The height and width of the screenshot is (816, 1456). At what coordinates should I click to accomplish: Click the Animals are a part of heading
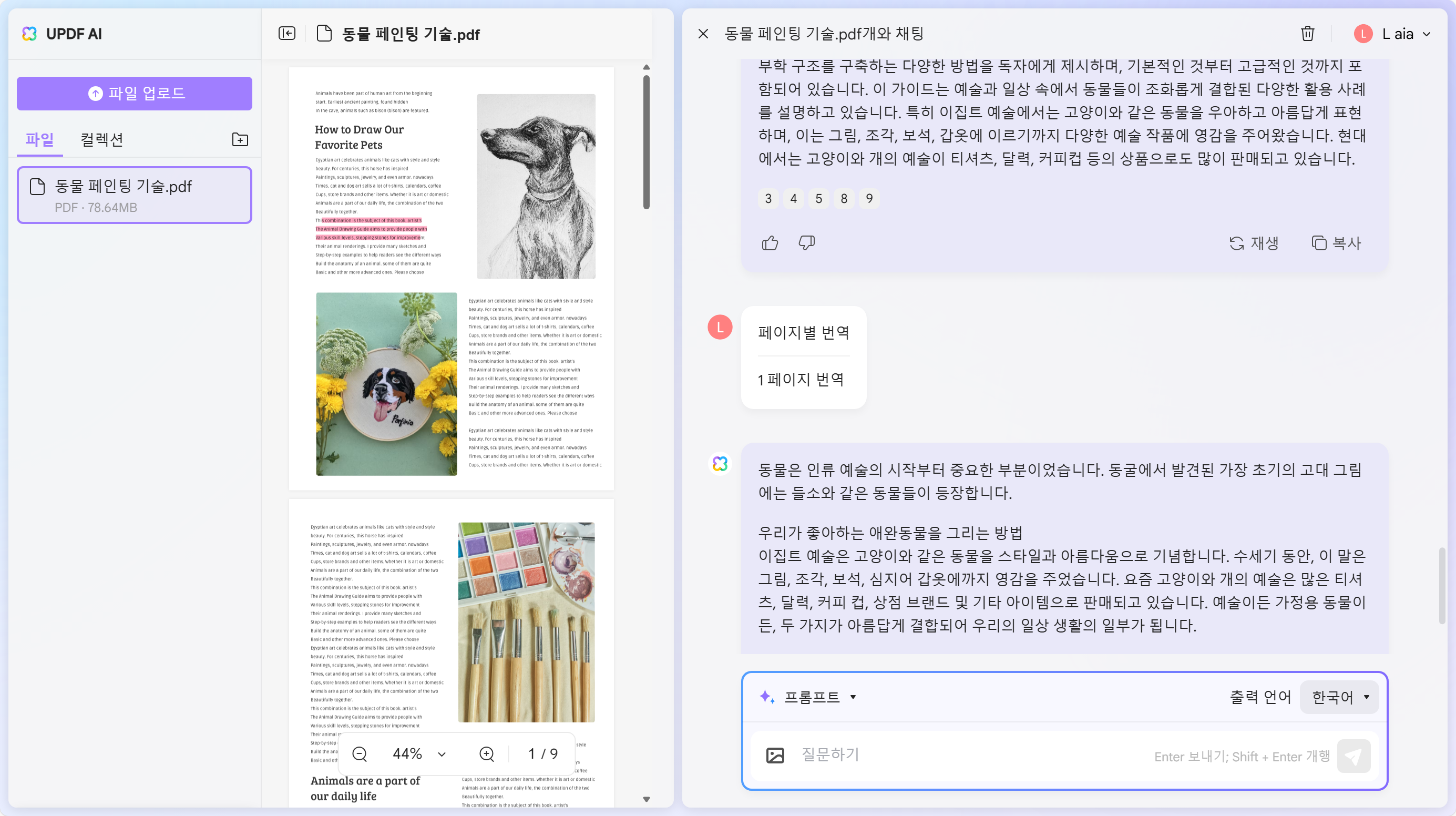pyautogui.click(x=365, y=788)
